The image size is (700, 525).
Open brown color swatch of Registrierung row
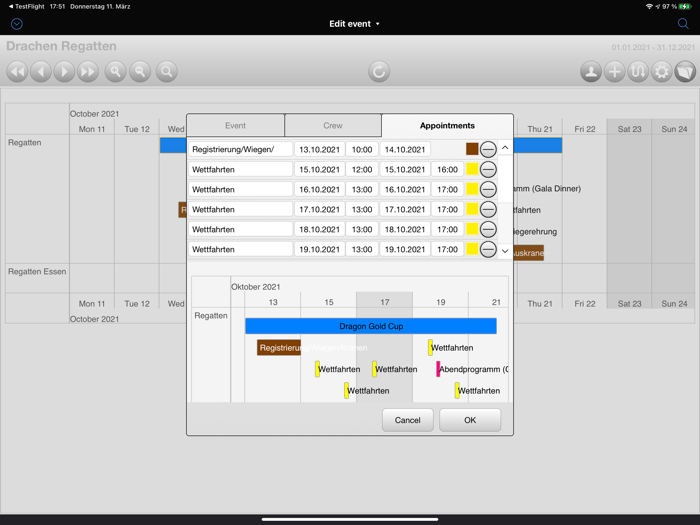click(472, 149)
